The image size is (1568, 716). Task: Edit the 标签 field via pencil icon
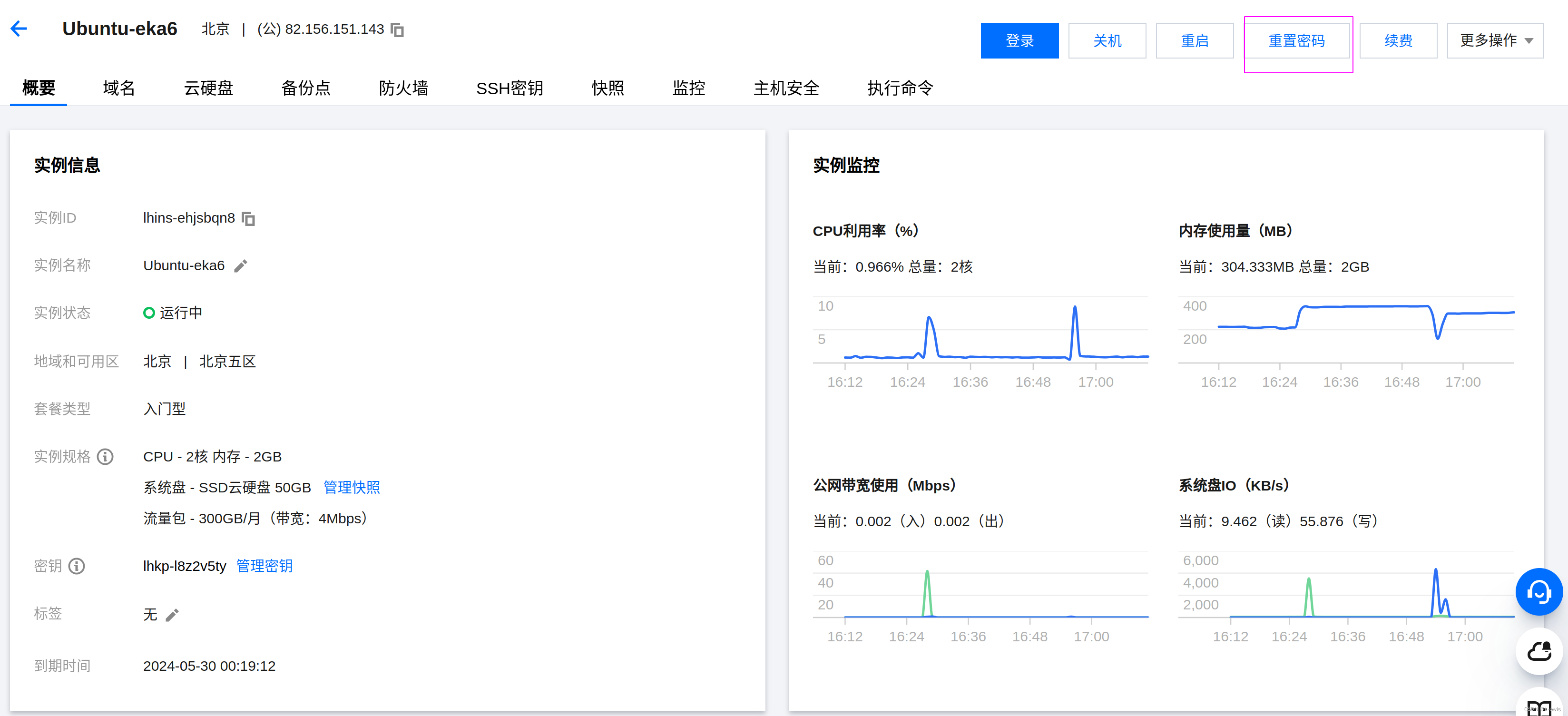click(x=172, y=615)
